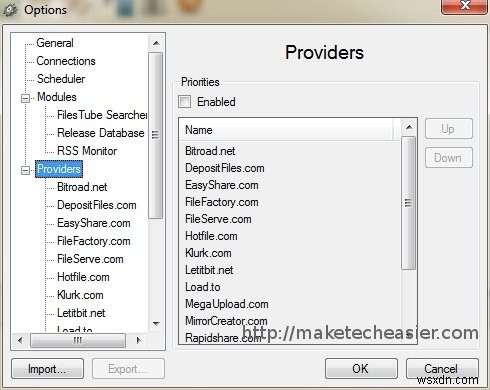490x390 pixels.
Task: Click providers list vertical scrollbar thumb
Action: (409, 203)
